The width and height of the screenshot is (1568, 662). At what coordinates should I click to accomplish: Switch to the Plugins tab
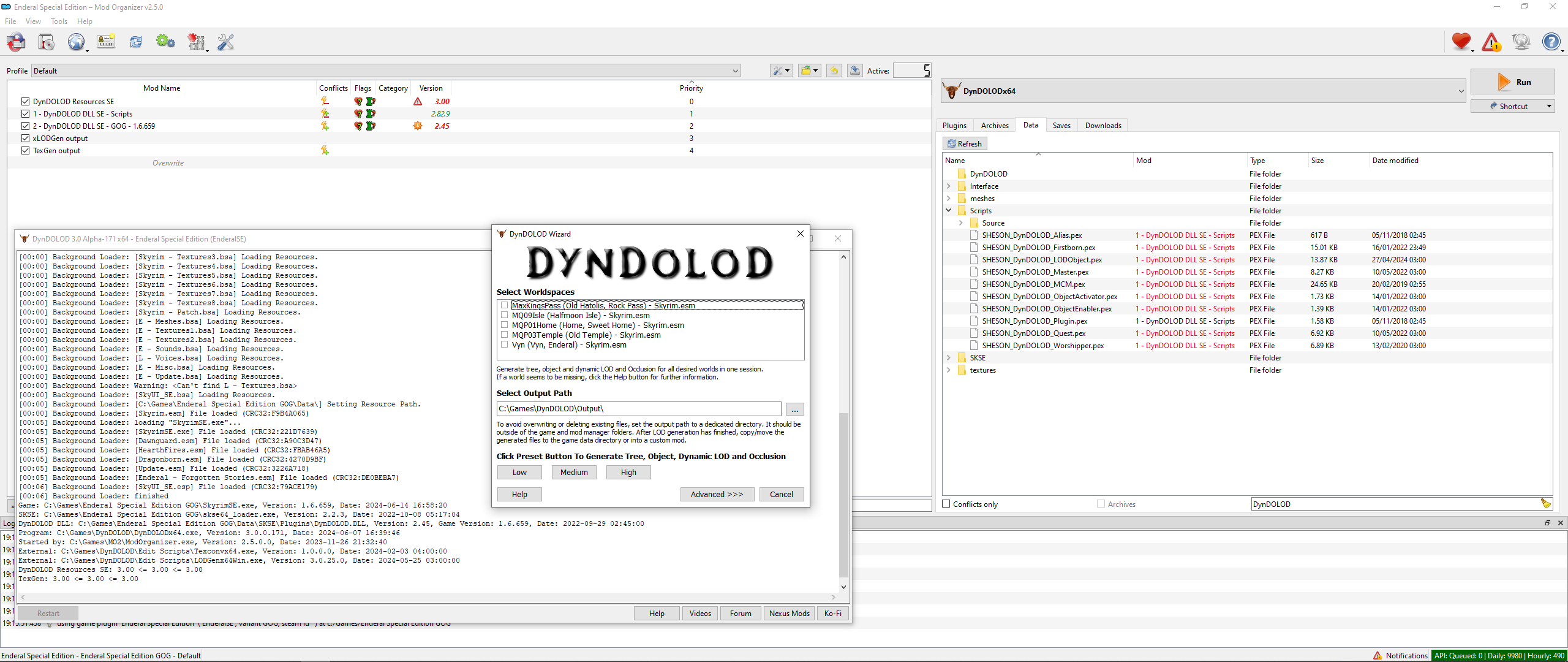coord(954,126)
